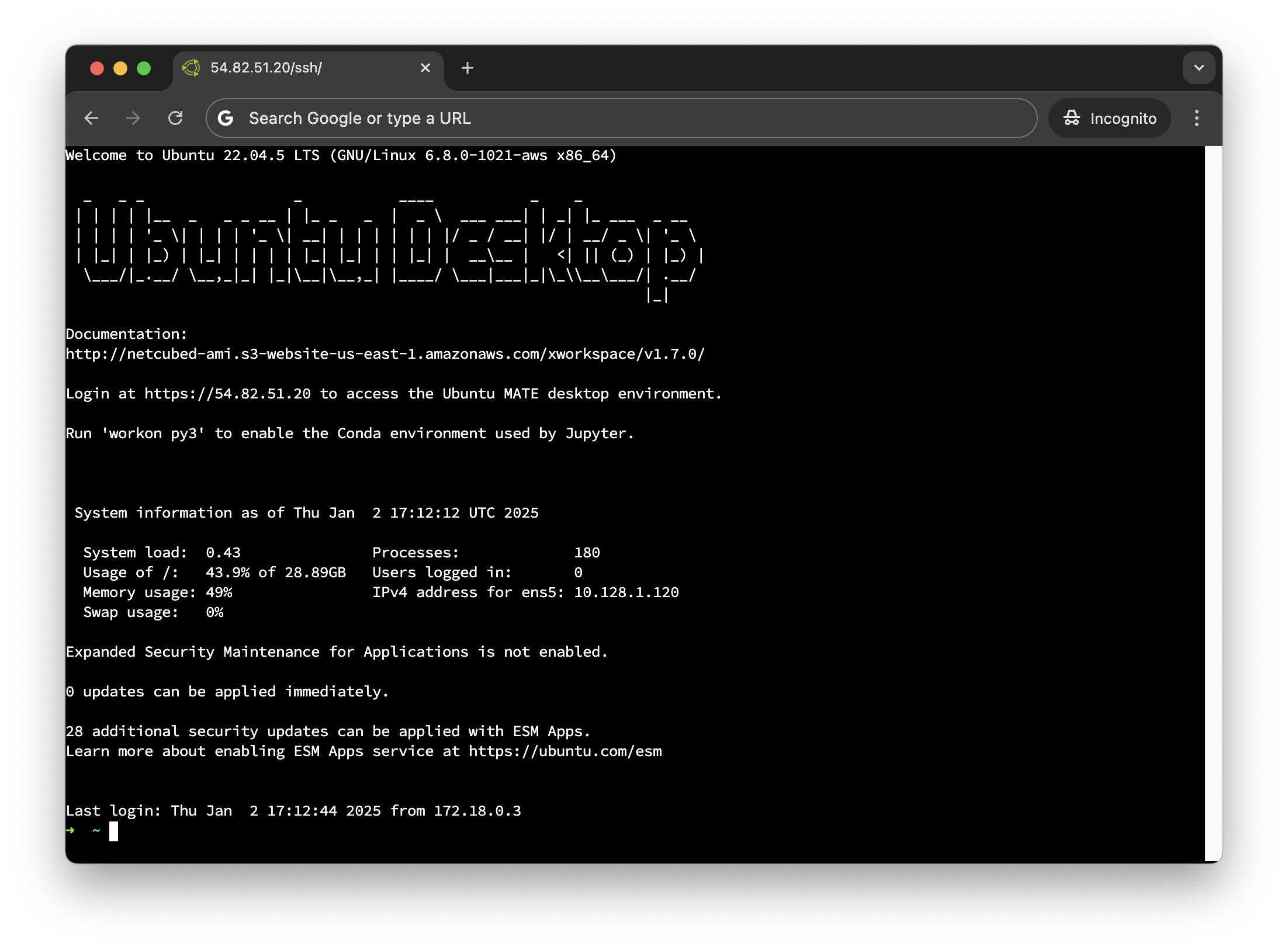The height and width of the screenshot is (950, 1288).
Task: Click the https://ubuntu.com/esm link text
Action: click(x=565, y=751)
